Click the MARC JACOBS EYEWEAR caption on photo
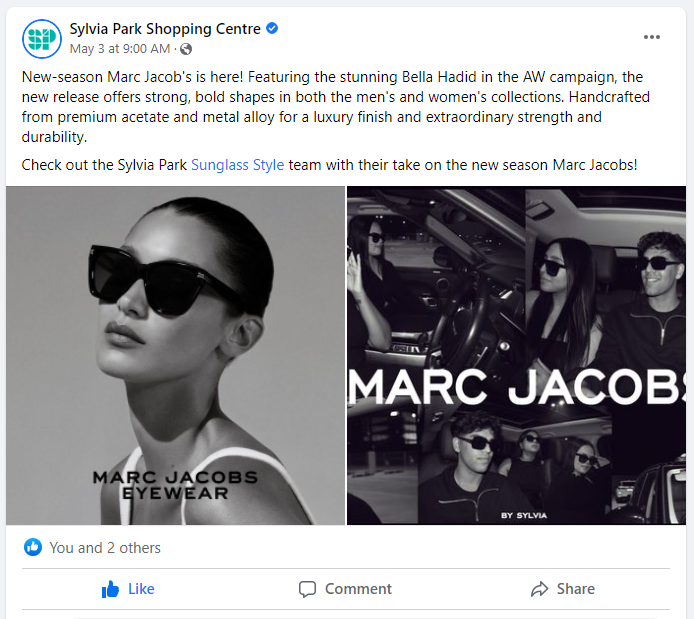694x619 pixels. click(x=175, y=485)
